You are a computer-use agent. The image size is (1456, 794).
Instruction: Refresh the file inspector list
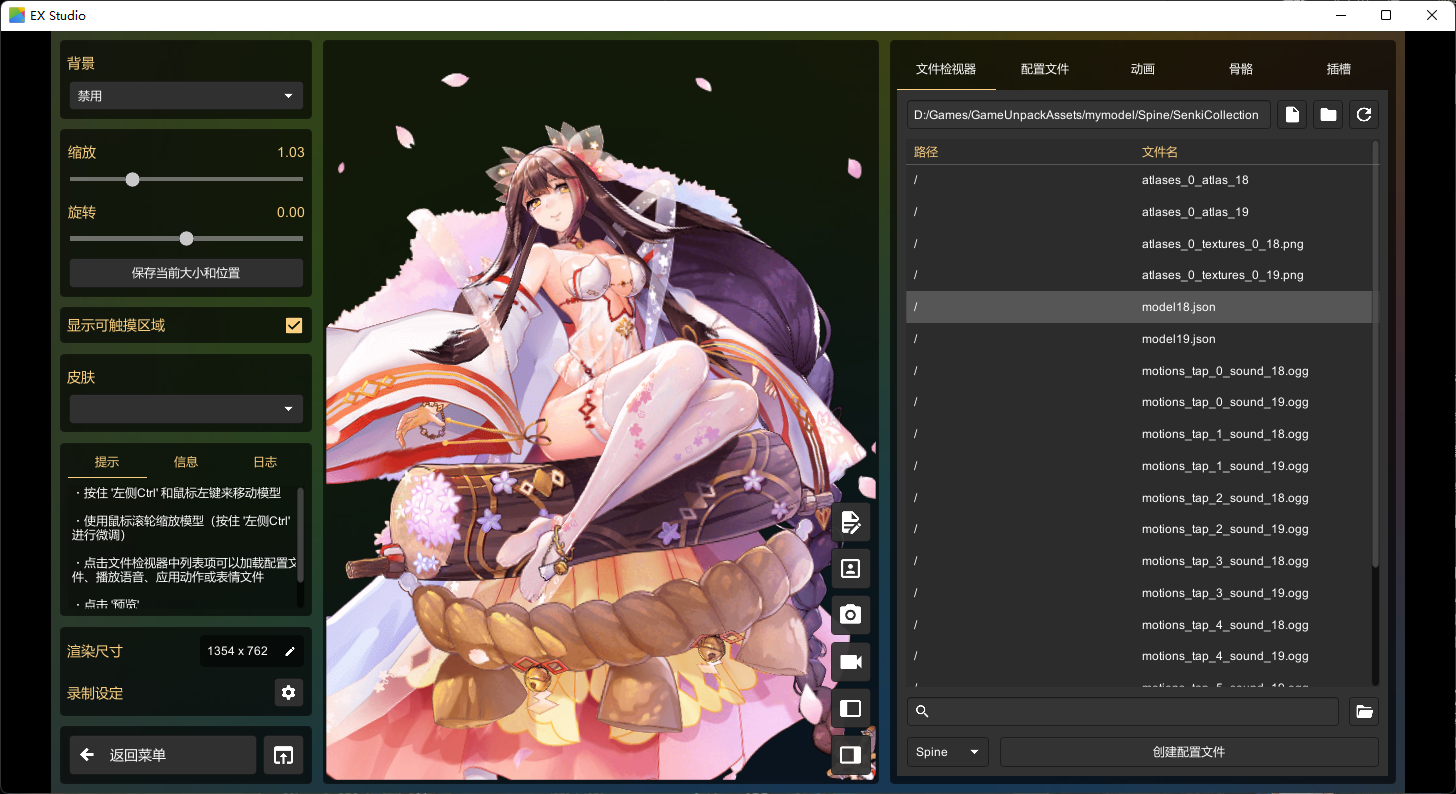click(x=1364, y=115)
